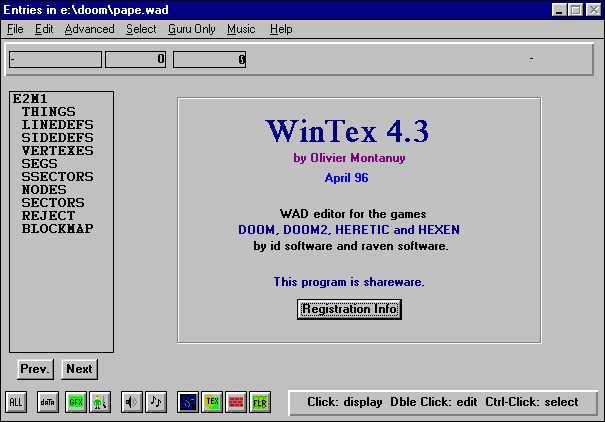The width and height of the screenshot is (605, 422).
Task: Maximize the WinTex window
Action: pos(576,10)
